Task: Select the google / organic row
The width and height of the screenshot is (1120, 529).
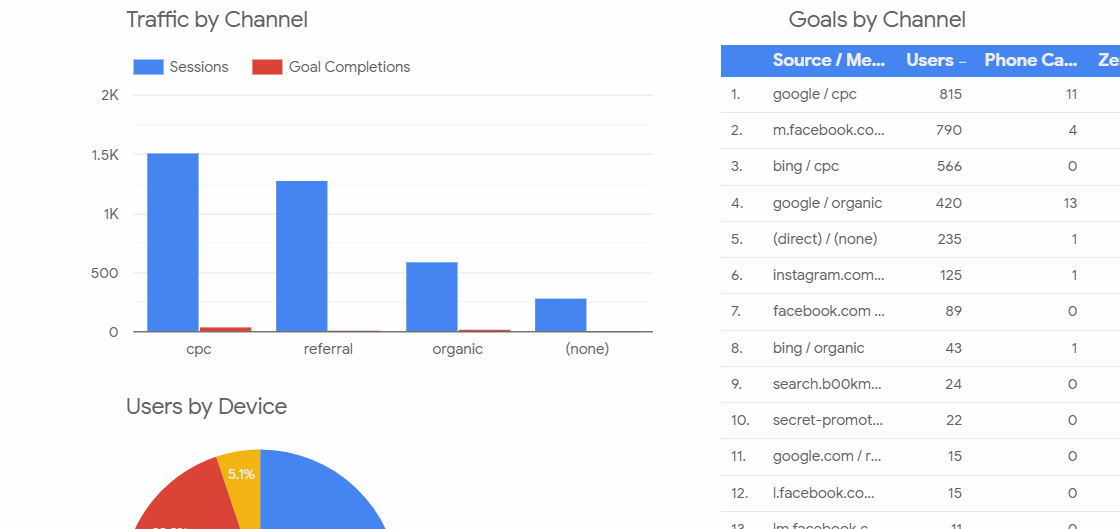Action: tap(921, 203)
